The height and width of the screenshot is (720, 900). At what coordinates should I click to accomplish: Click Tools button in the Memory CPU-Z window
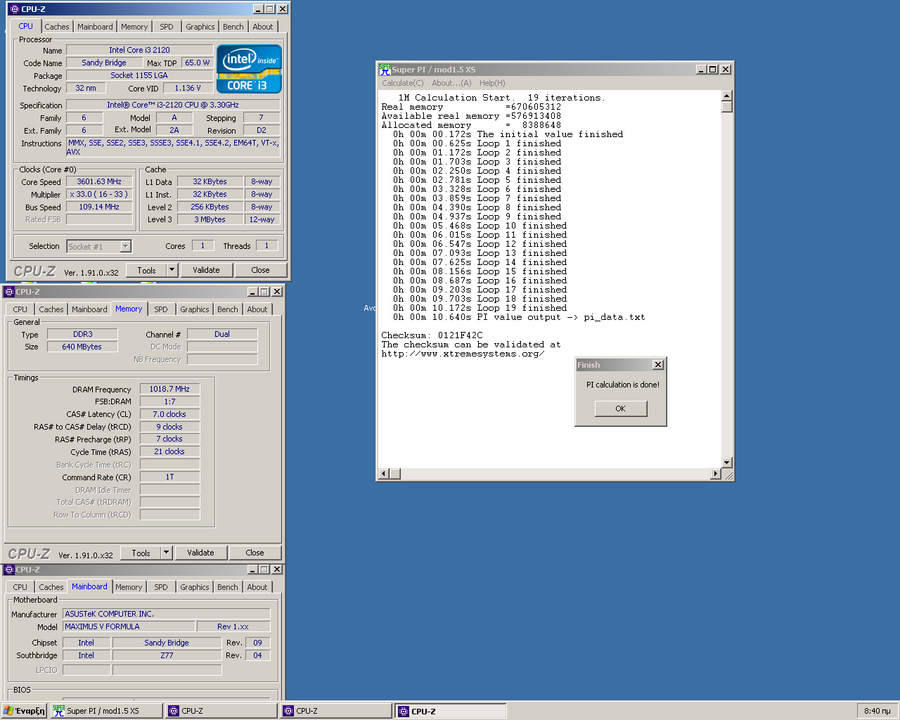click(140, 552)
